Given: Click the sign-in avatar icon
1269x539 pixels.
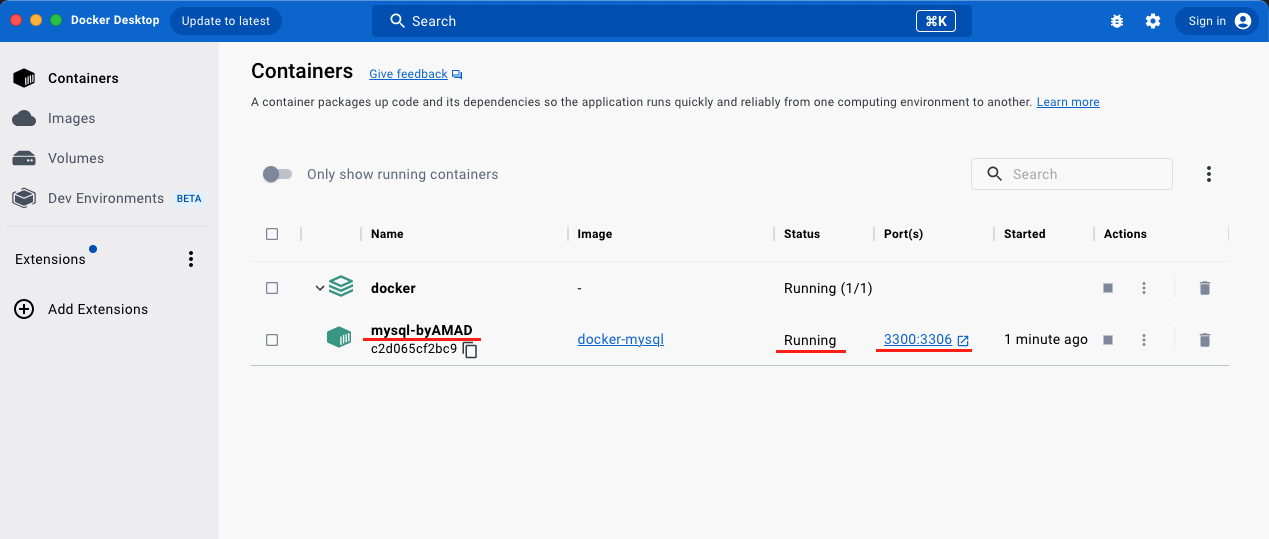Looking at the screenshot, I should (x=1243, y=21).
